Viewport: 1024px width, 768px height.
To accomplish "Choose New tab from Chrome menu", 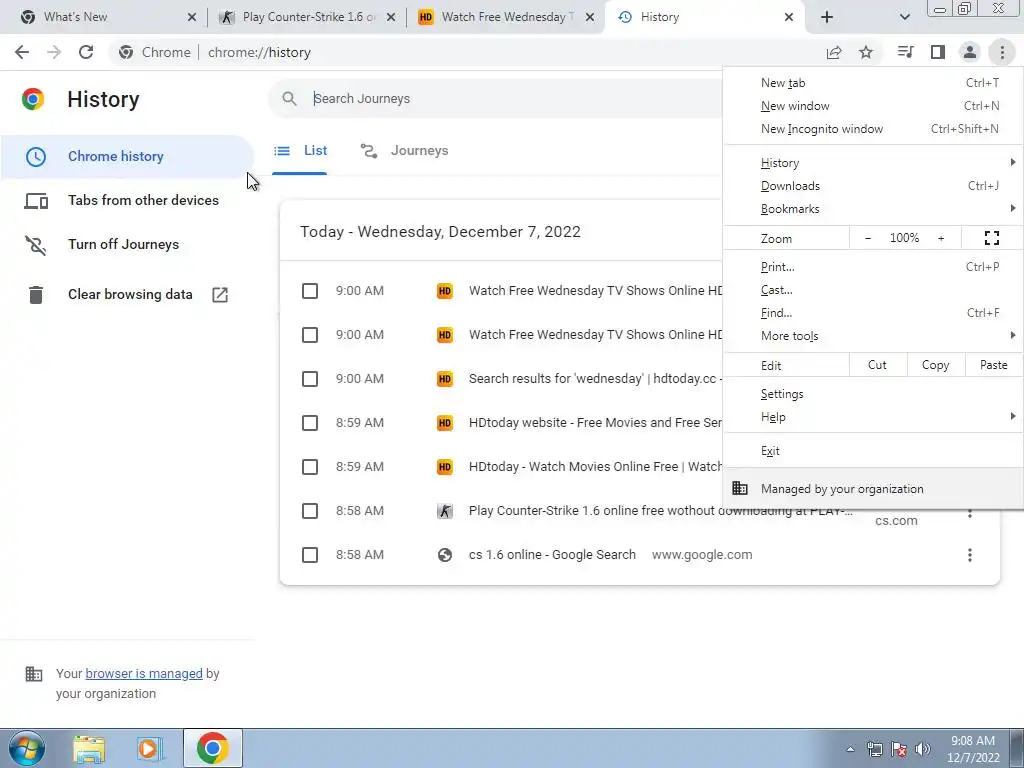I will (x=873, y=83).
